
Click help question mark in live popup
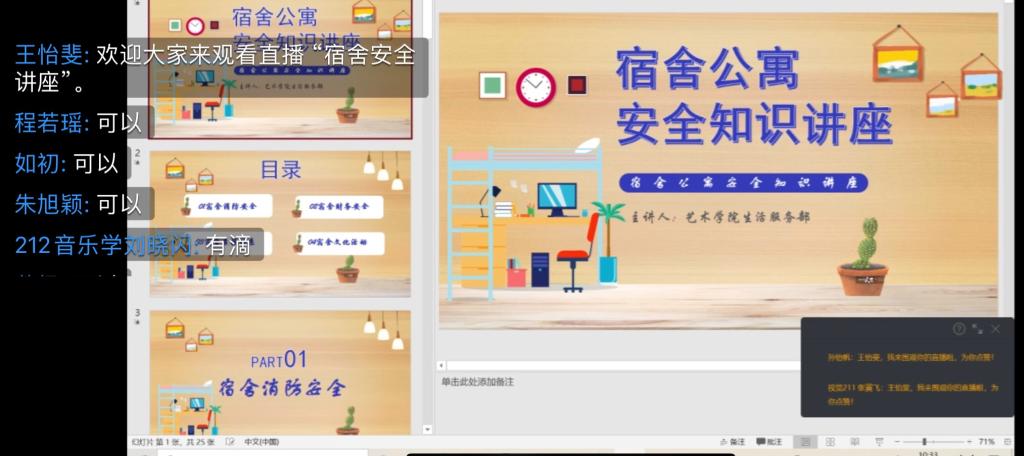pos(959,329)
